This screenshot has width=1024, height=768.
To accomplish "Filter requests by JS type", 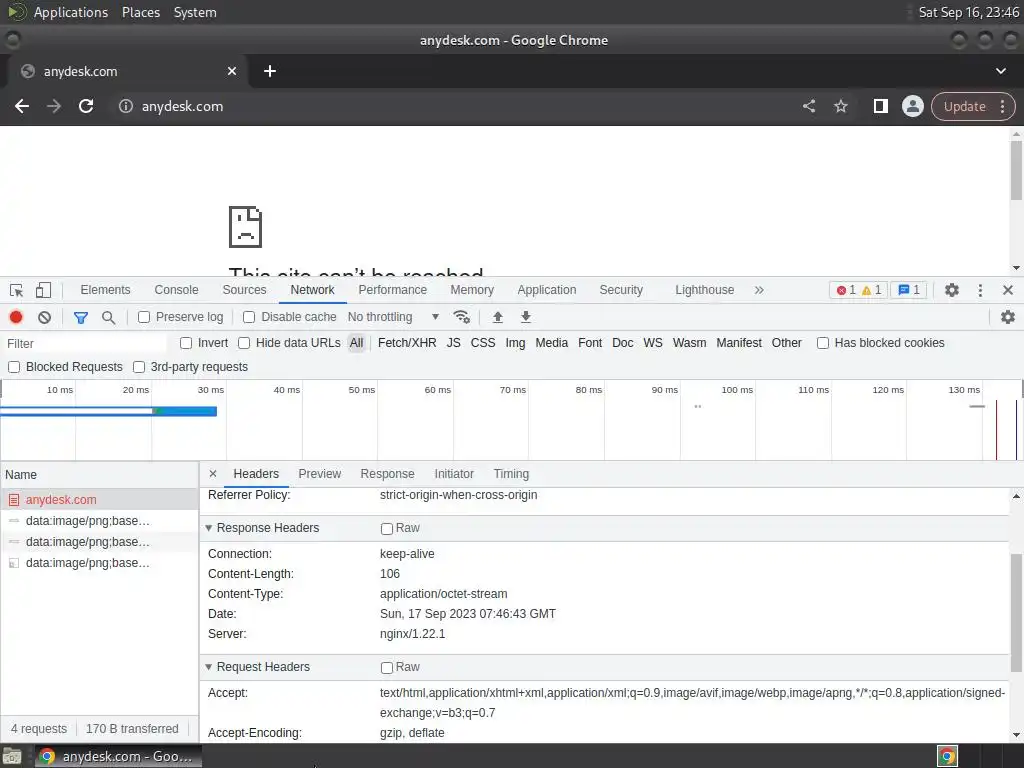I will [x=453, y=343].
